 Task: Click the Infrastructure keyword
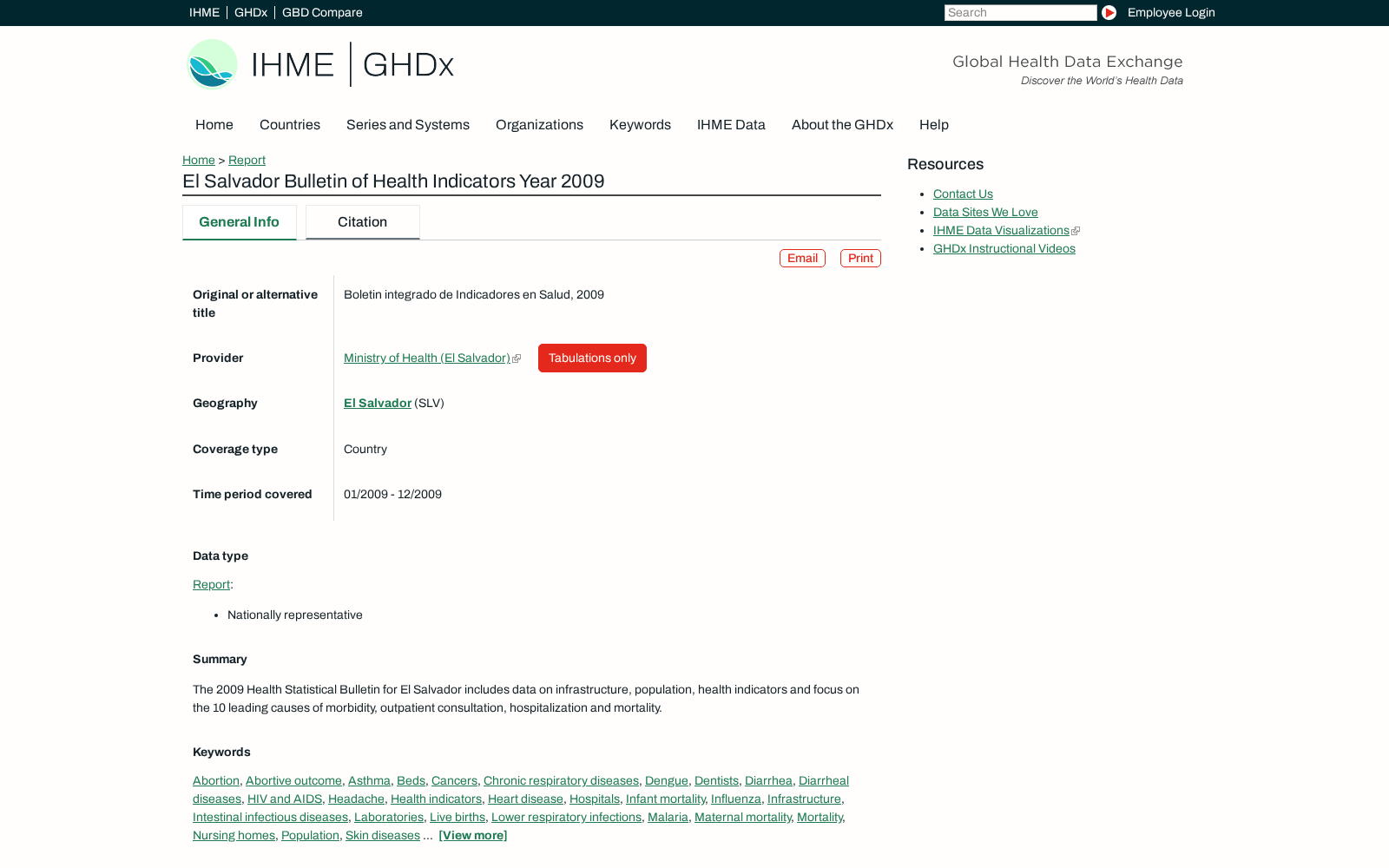[804, 799]
